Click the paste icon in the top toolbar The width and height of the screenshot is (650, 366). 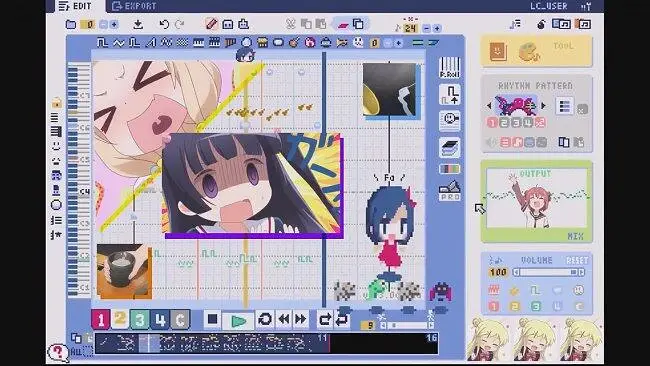coord(321,24)
